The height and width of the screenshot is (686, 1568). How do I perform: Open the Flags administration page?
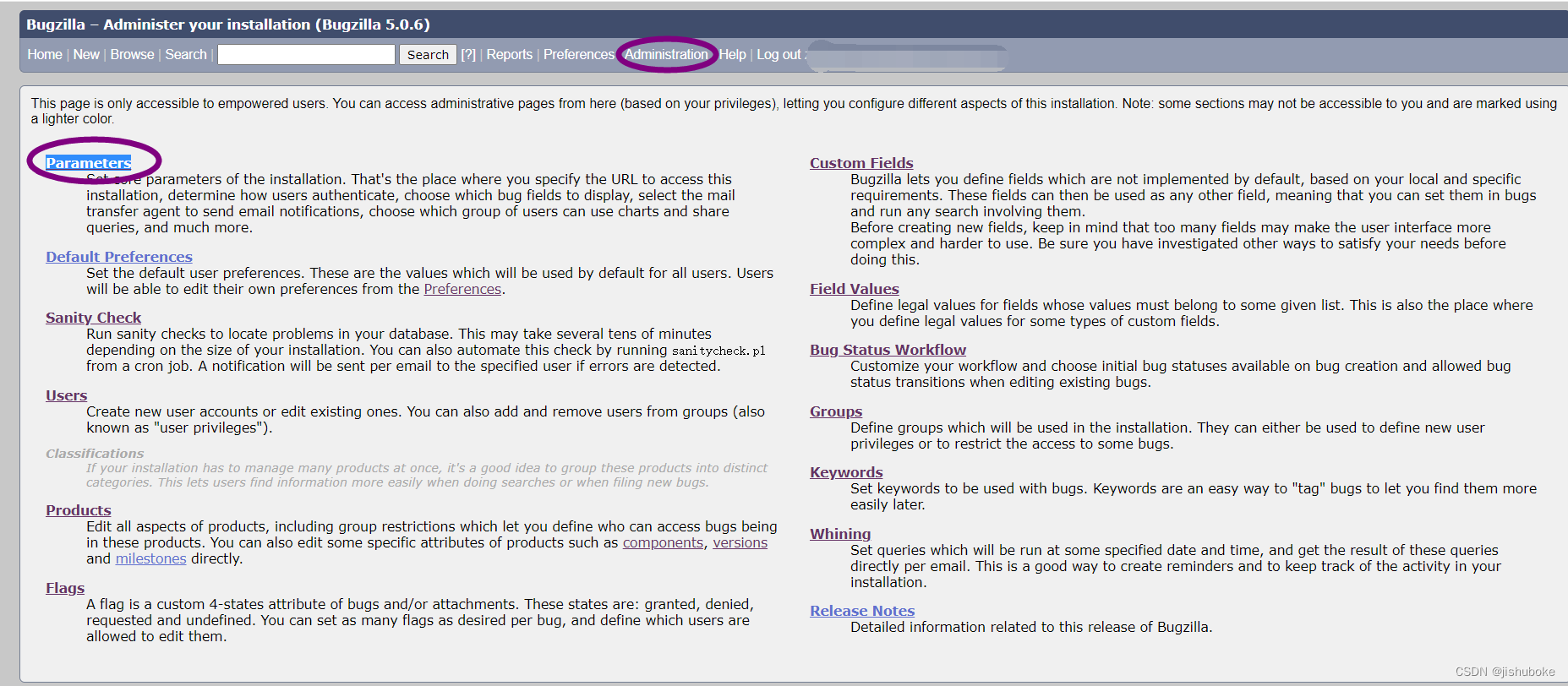tap(65, 588)
